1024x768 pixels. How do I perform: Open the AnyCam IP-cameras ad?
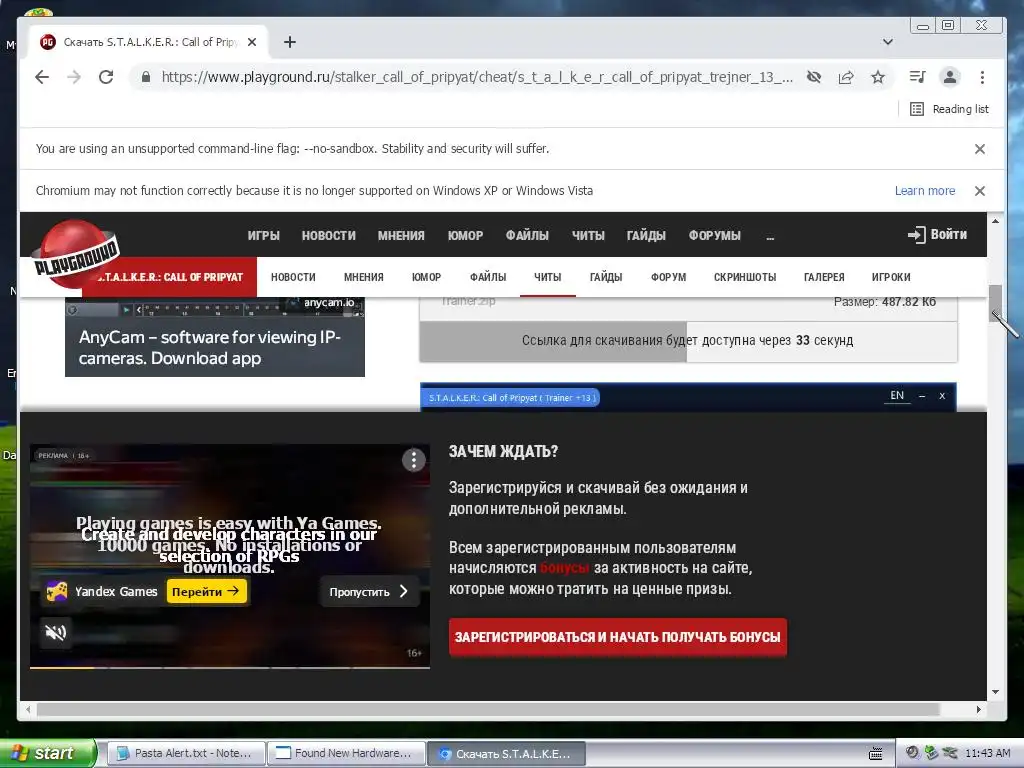tap(215, 337)
